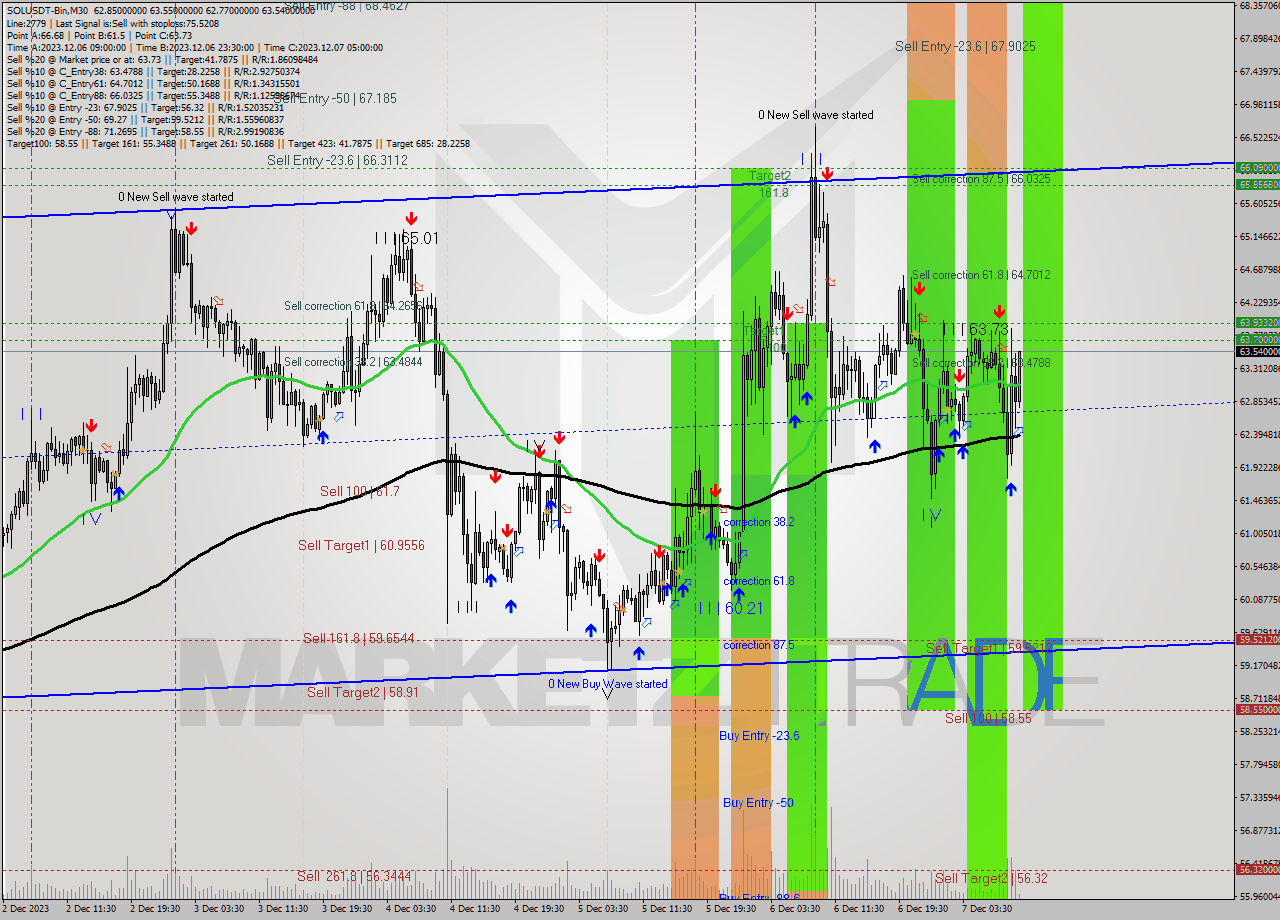Click the '6 Dec 03:30' time axis label

[794, 909]
